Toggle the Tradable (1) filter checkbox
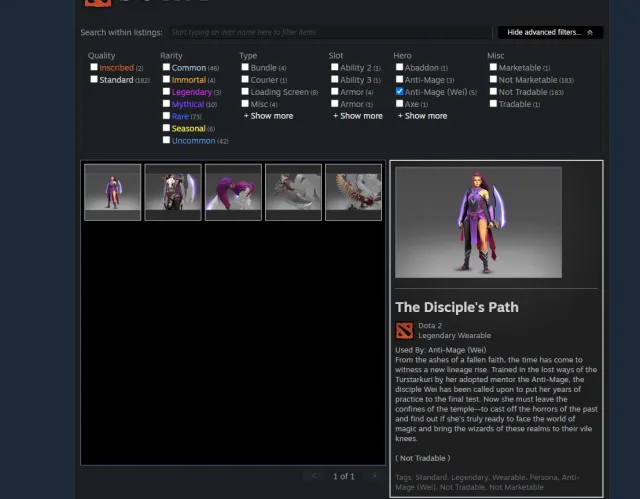Image resolution: width=640 pixels, height=499 pixels. click(493, 104)
